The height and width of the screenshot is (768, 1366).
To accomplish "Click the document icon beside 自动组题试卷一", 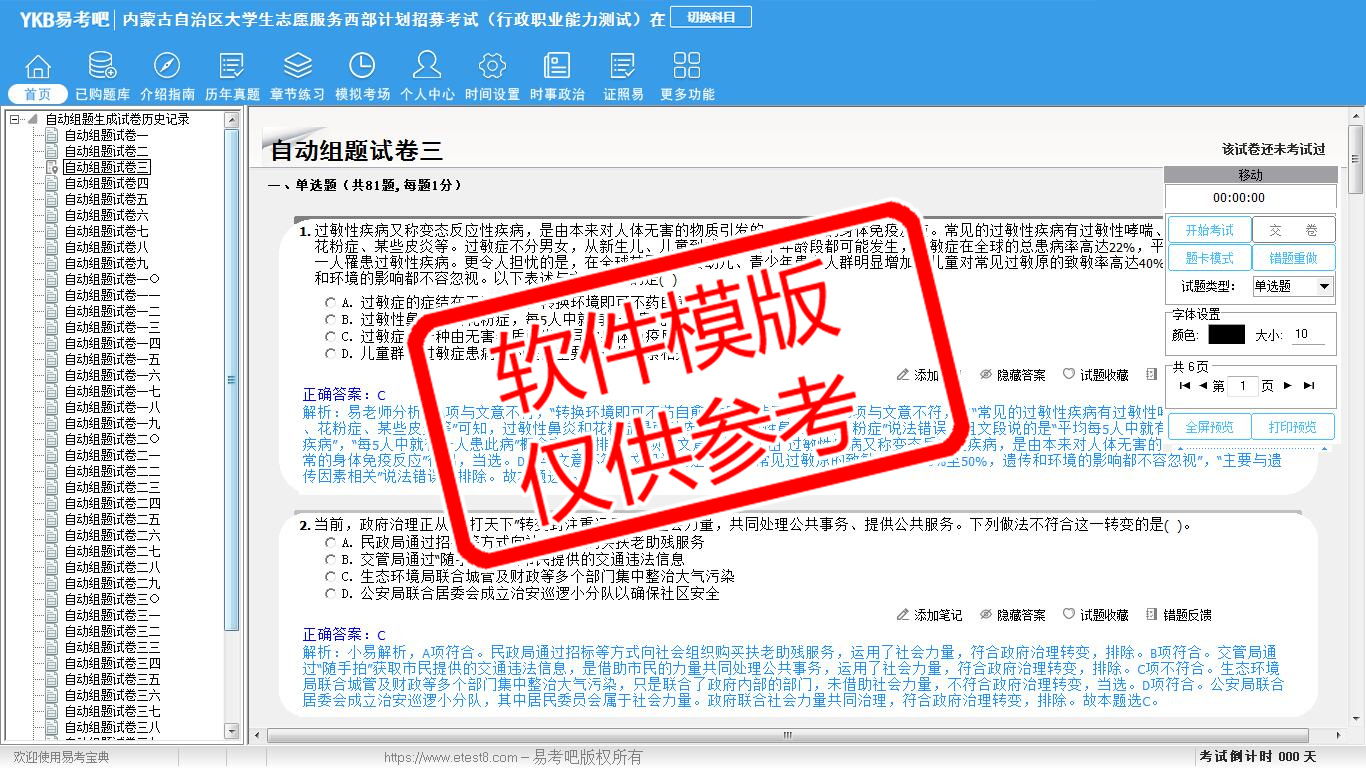I will pyautogui.click(x=52, y=135).
